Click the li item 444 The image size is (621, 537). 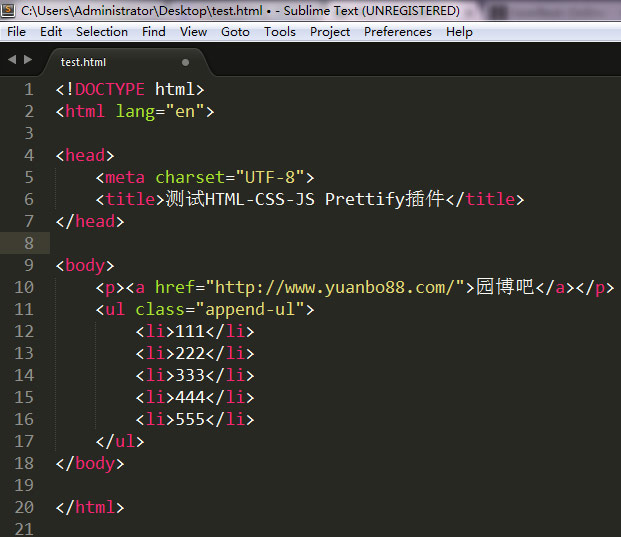194,398
